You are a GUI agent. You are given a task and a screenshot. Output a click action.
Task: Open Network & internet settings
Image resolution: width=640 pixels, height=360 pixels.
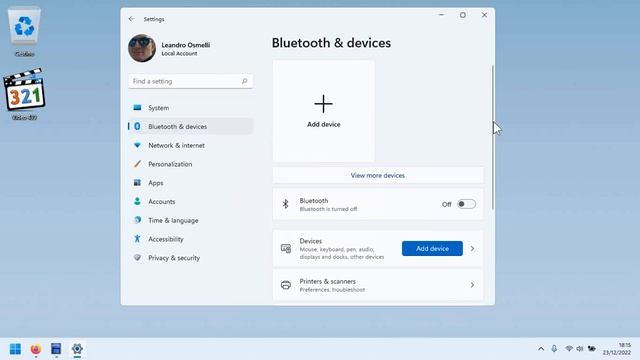point(191,145)
